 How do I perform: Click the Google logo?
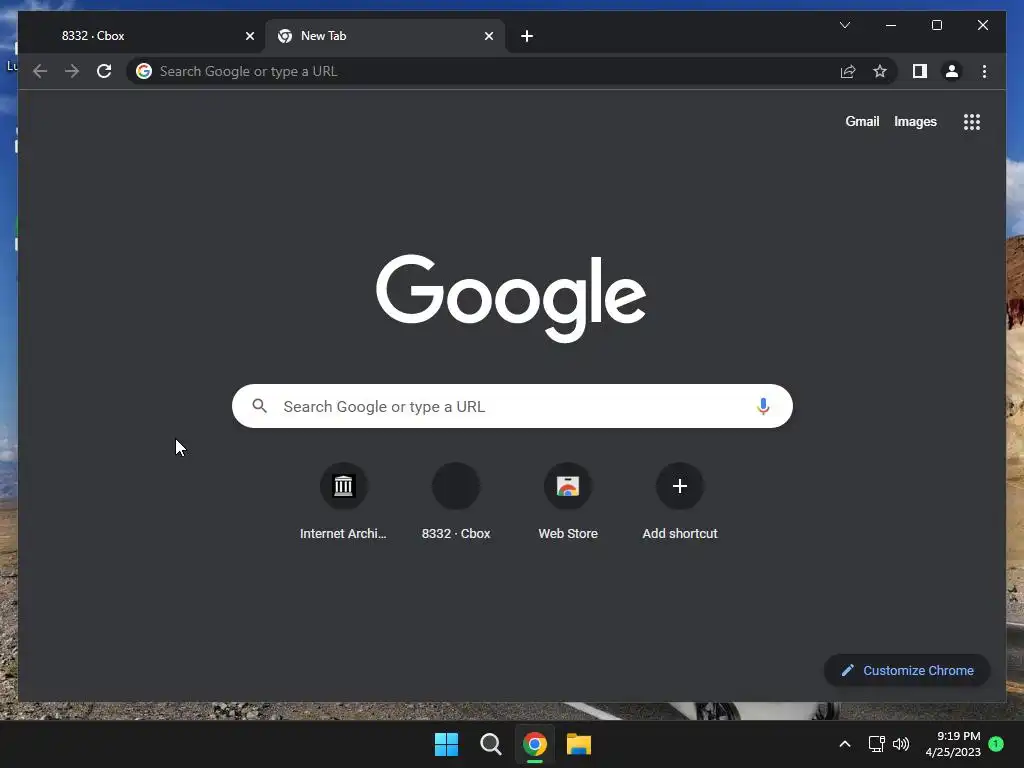(x=511, y=298)
